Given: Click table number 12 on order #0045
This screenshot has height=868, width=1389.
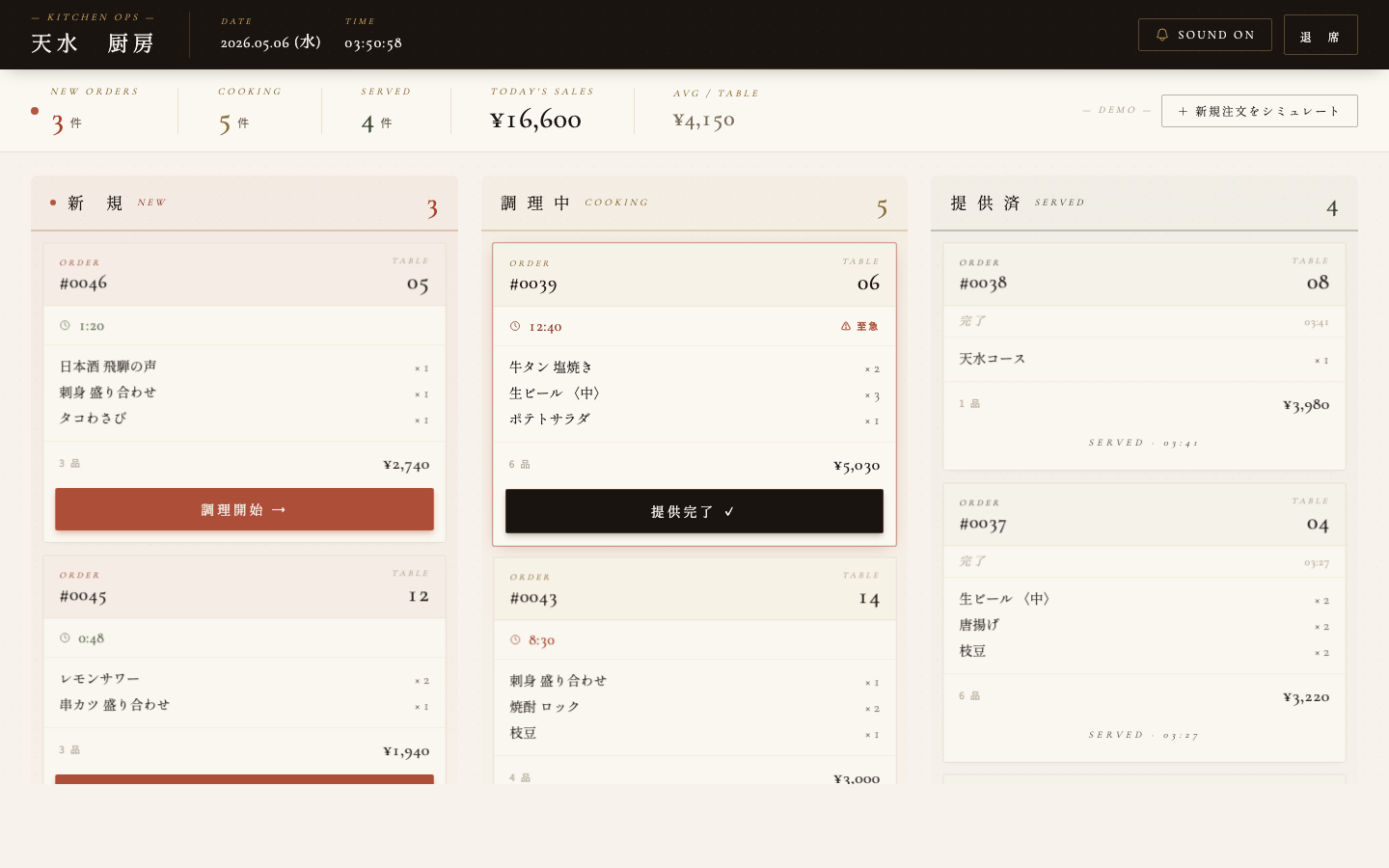Looking at the screenshot, I should click(x=419, y=596).
